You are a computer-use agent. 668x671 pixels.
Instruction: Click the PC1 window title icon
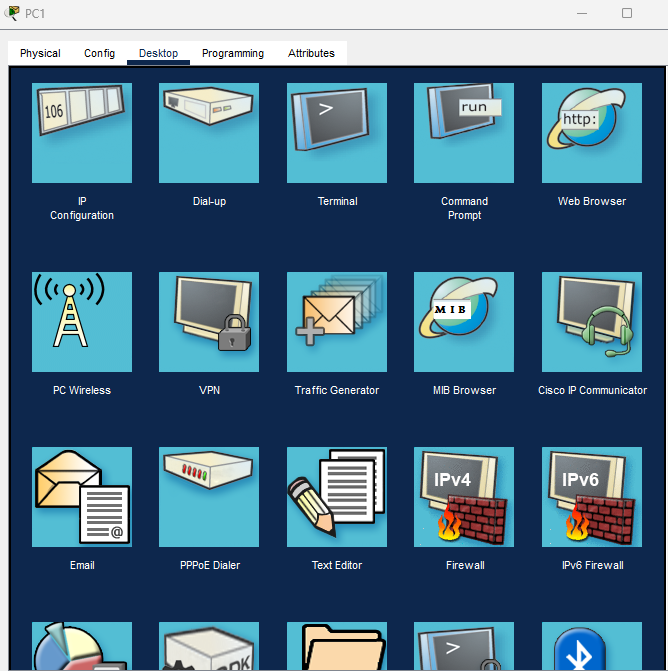tap(12, 13)
